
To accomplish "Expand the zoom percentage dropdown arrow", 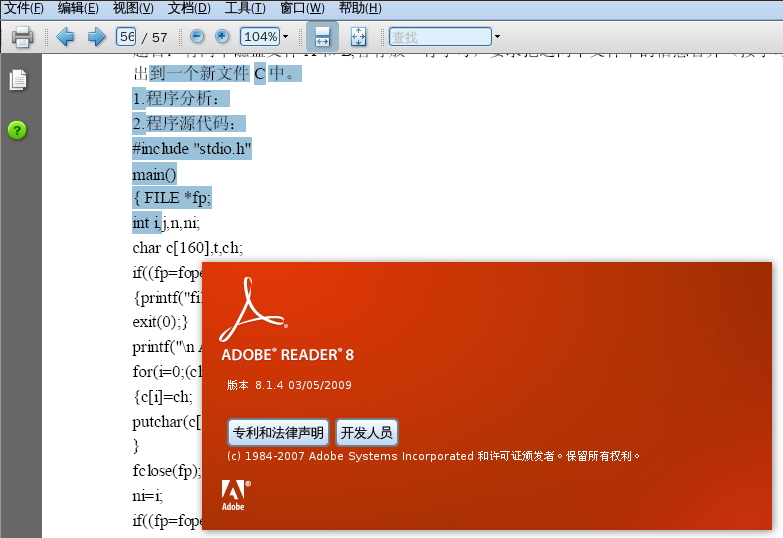I will pyautogui.click(x=286, y=36).
